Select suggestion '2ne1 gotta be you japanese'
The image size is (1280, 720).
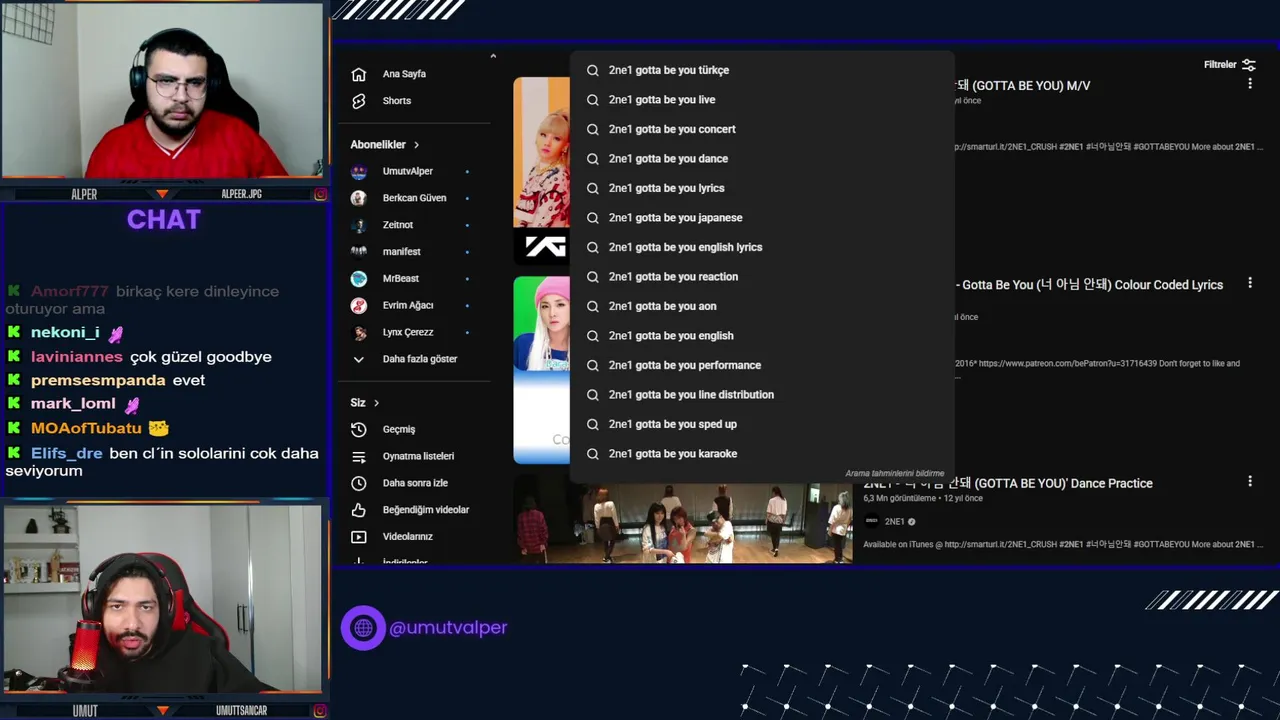tap(762, 218)
